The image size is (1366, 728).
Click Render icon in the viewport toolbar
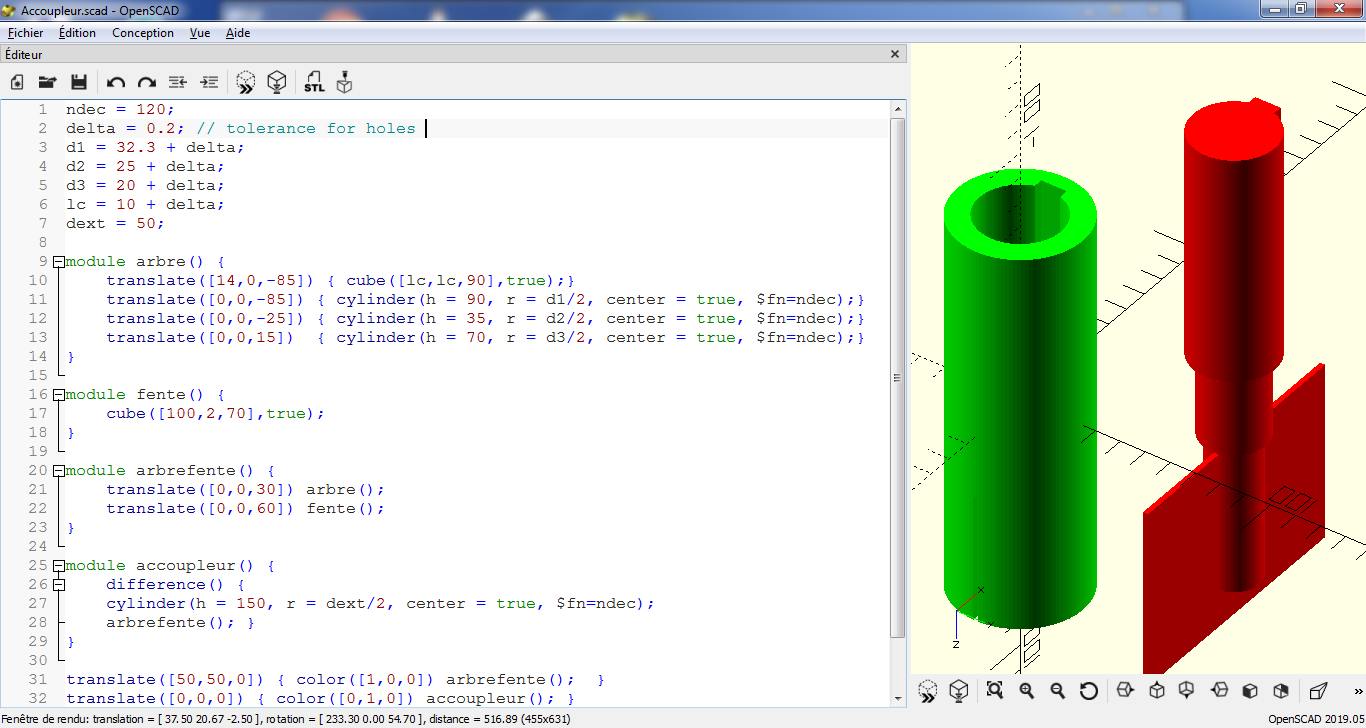point(958,690)
